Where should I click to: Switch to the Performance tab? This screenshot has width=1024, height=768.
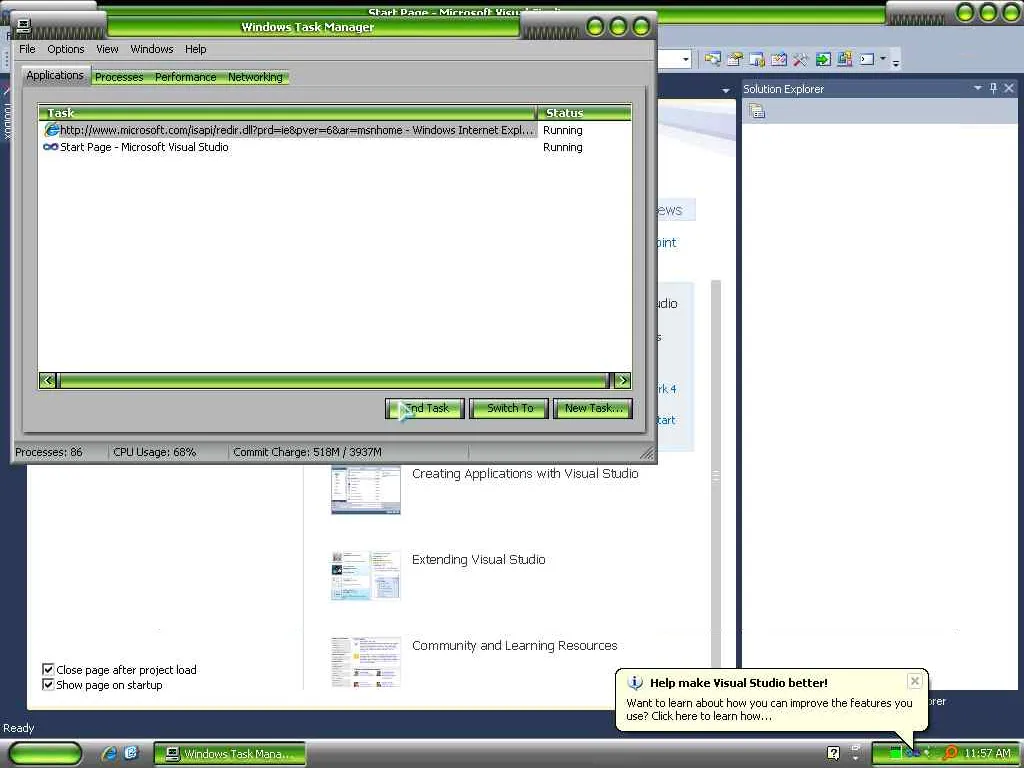(185, 77)
